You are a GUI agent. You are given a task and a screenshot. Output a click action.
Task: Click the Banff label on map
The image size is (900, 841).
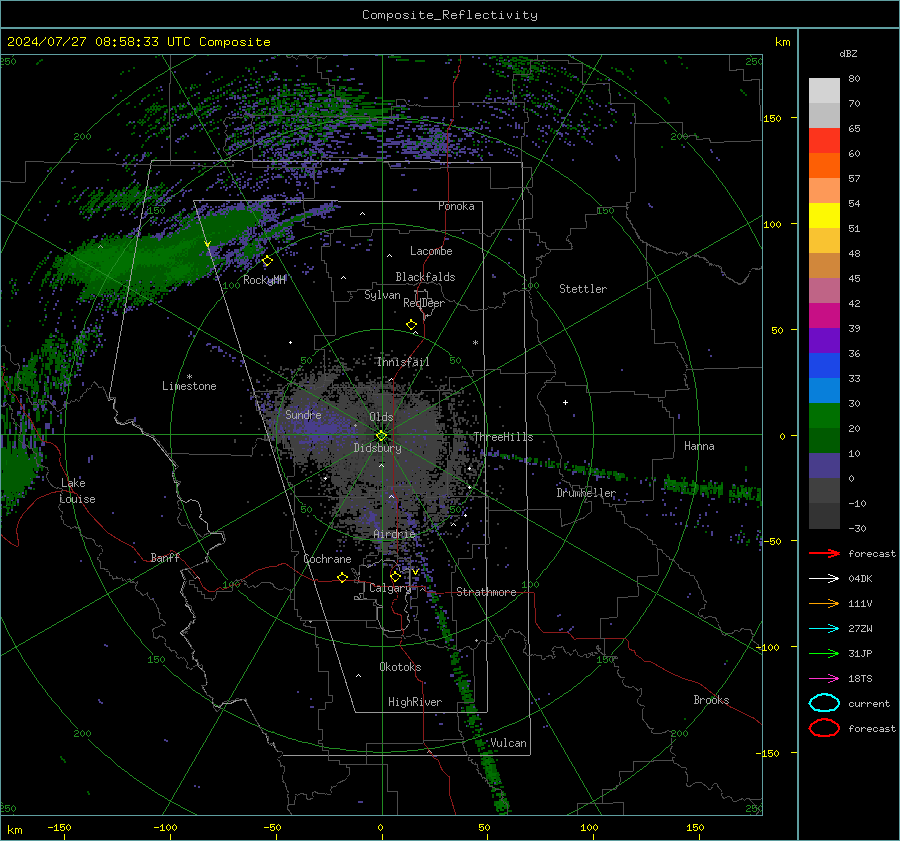click(165, 557)
